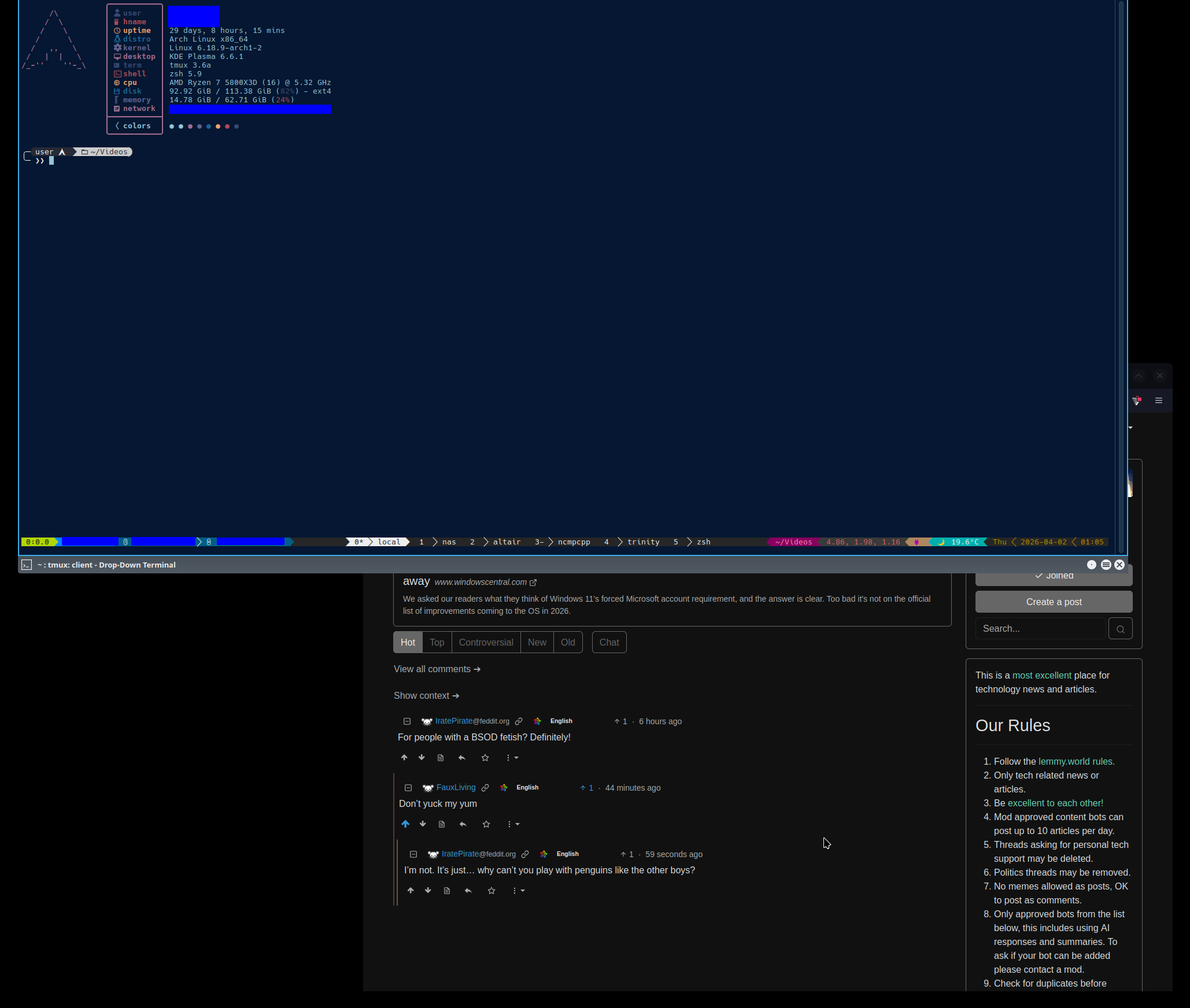
Task: Remove the active upvote on FauxLiving's comment
Action: pyautogui.click(x=405, y=824)
